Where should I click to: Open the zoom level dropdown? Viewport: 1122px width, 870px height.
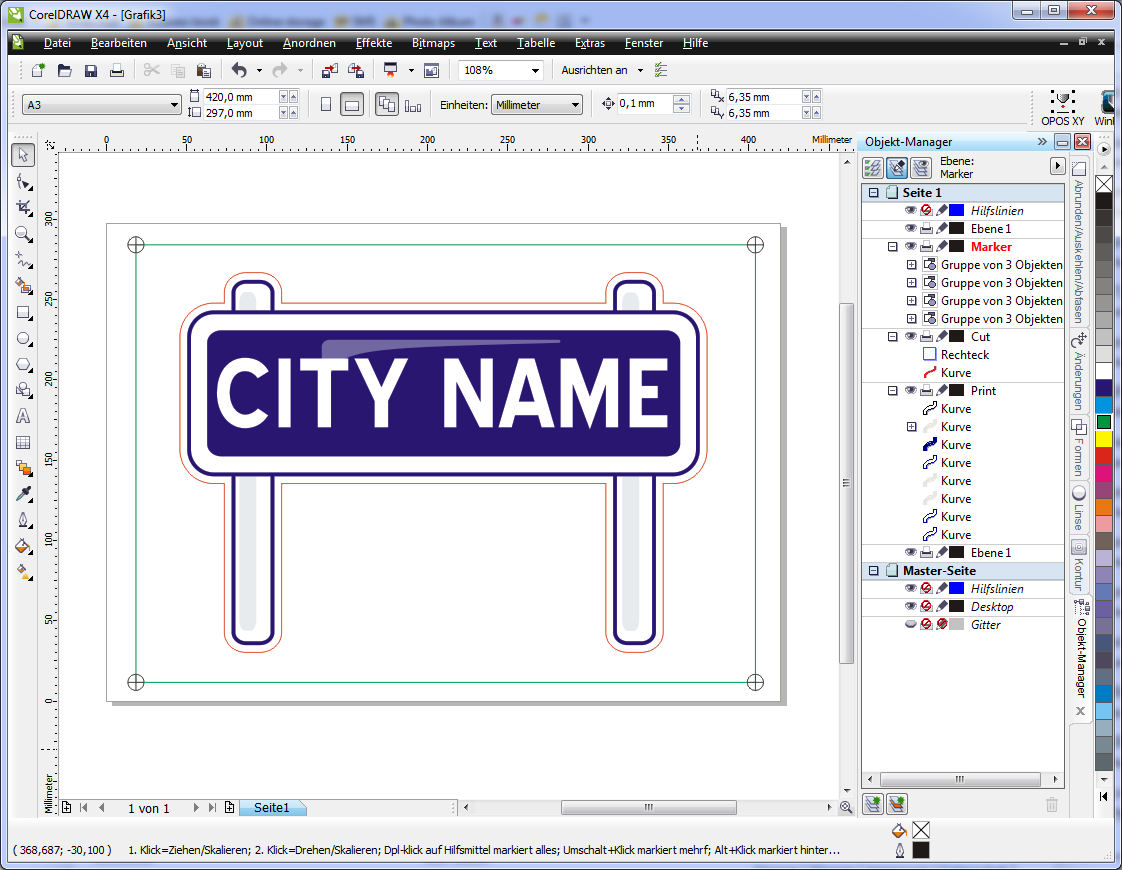(536, 70)
